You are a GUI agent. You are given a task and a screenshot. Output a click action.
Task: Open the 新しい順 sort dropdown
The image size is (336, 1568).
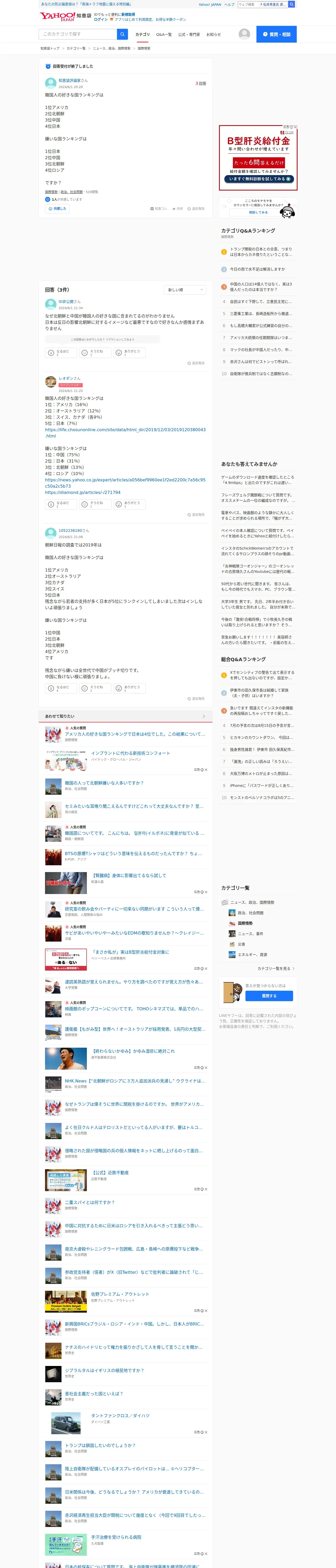185,290
